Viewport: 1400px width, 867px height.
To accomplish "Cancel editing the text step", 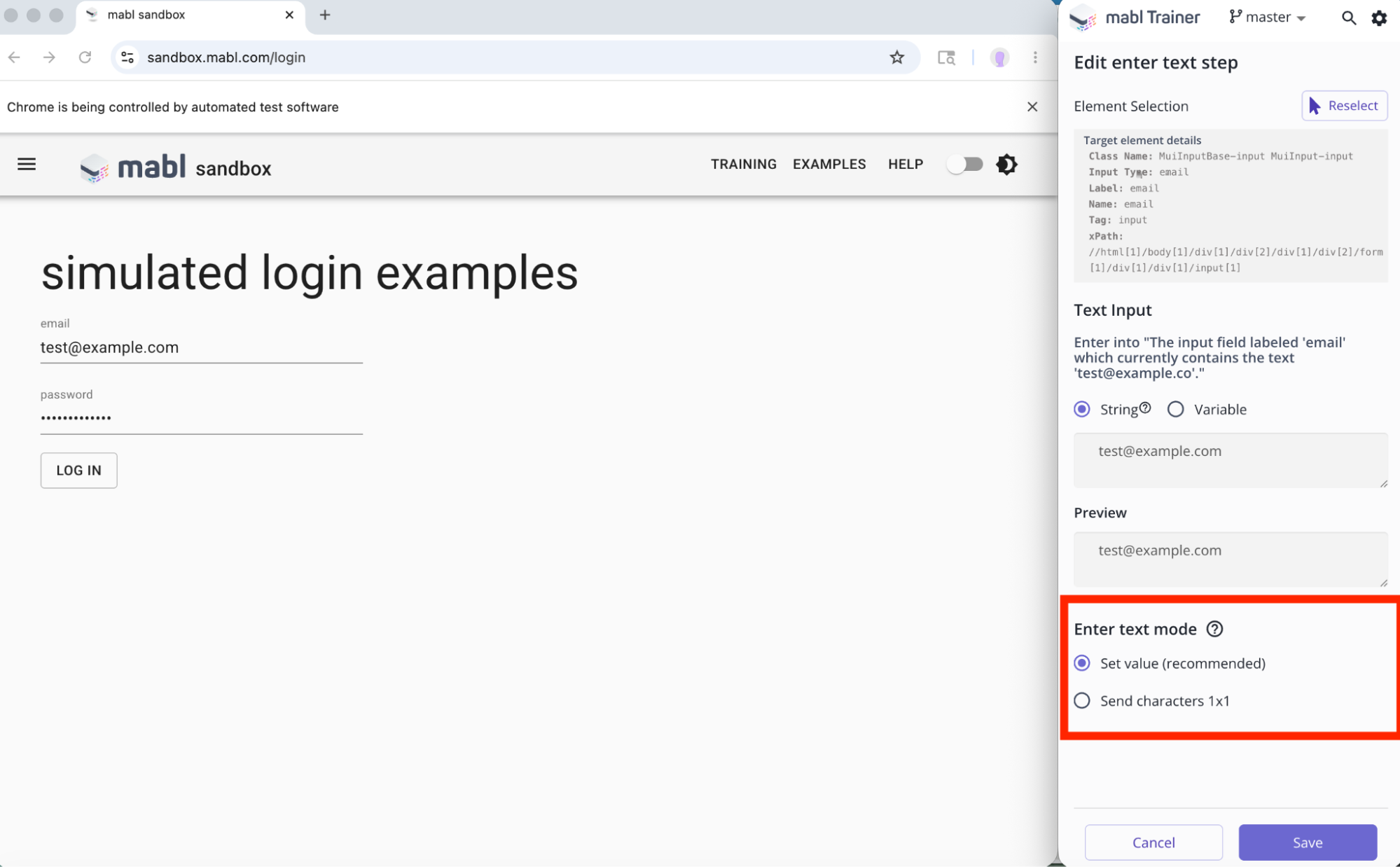I will (x=1153, y=842).
